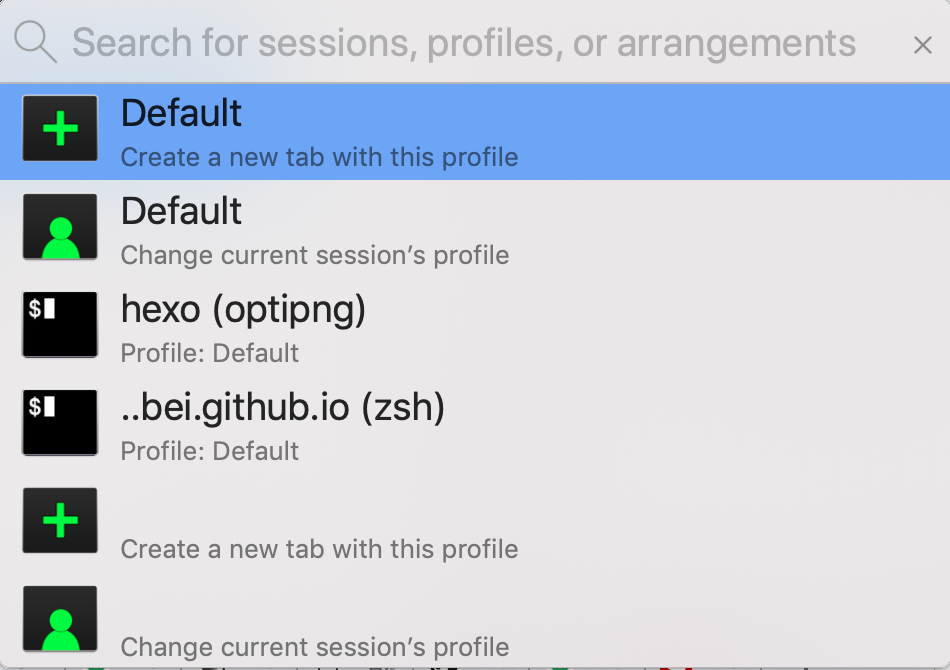Click the magnifying glass search icon
Image resolution: width=950 pixels, height=670 pixels.
pyautogui.click(x=36, y=42)
